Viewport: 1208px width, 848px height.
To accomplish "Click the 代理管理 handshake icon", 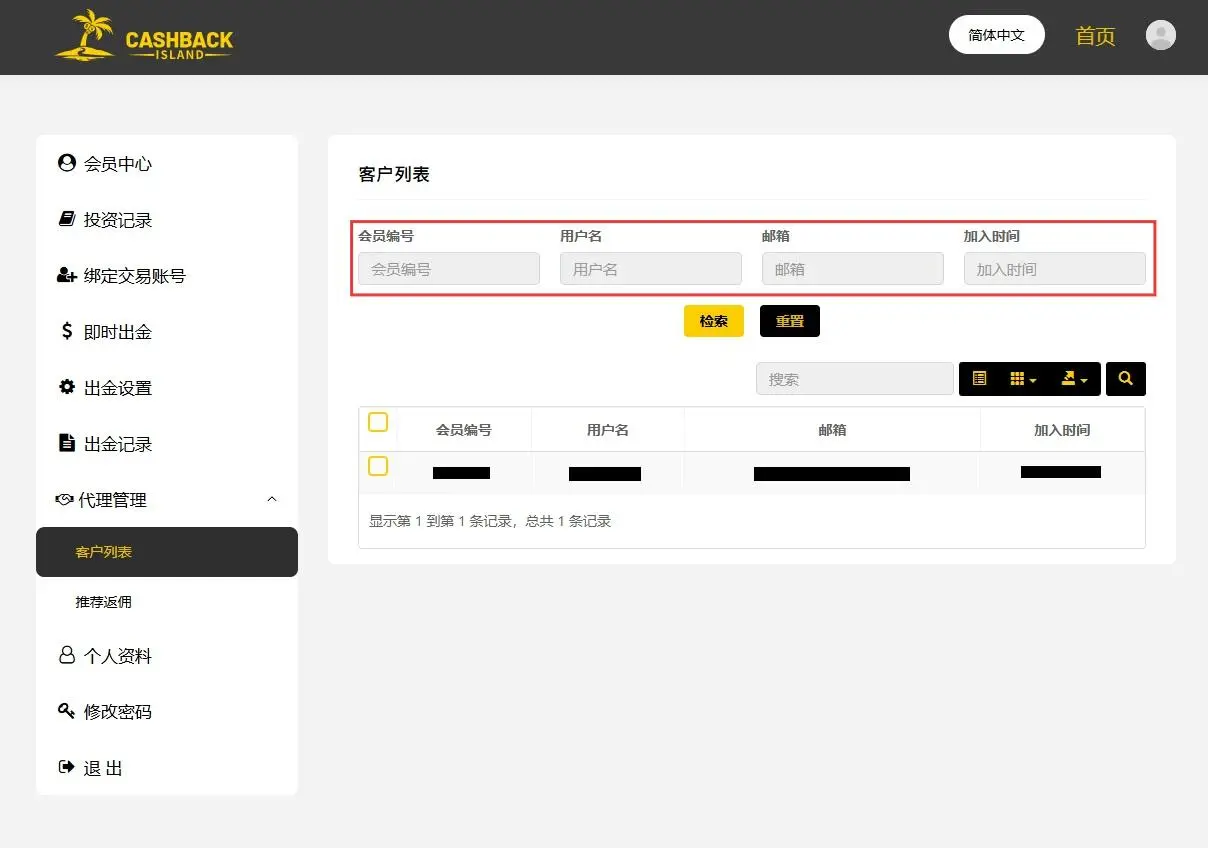I will click(x=64, y=499).
